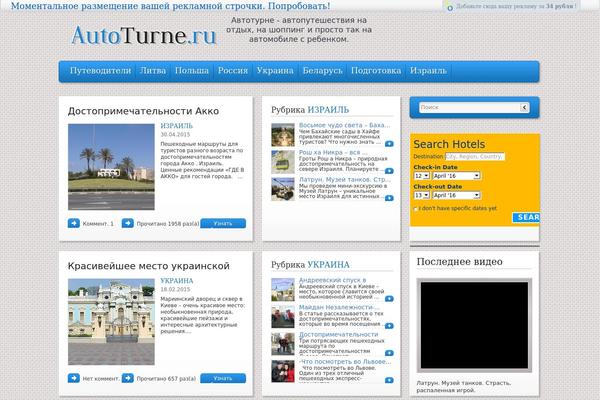Open the Путеводители menu item

100,71
